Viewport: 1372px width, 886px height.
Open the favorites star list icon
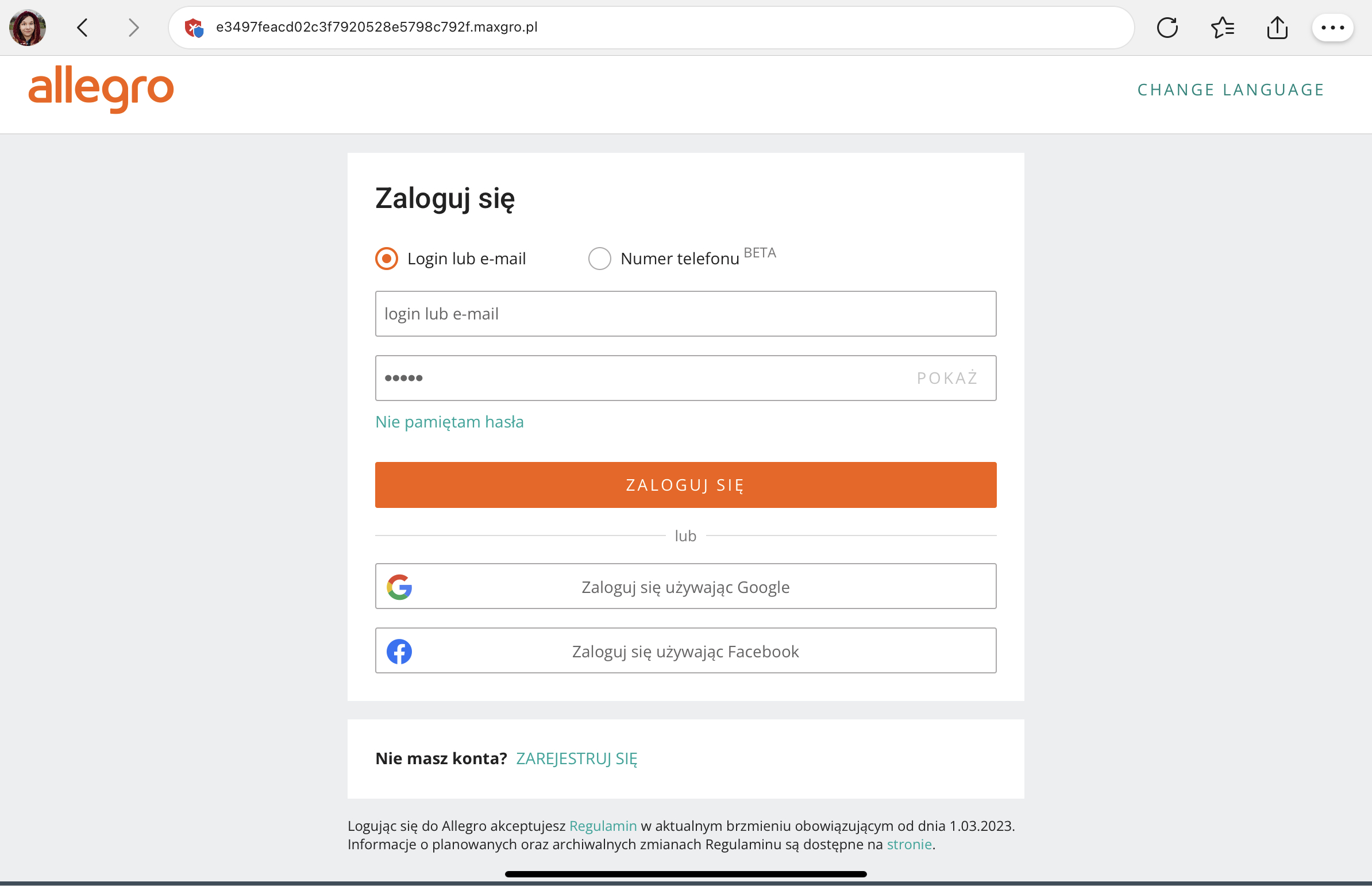pos(1222,28)
